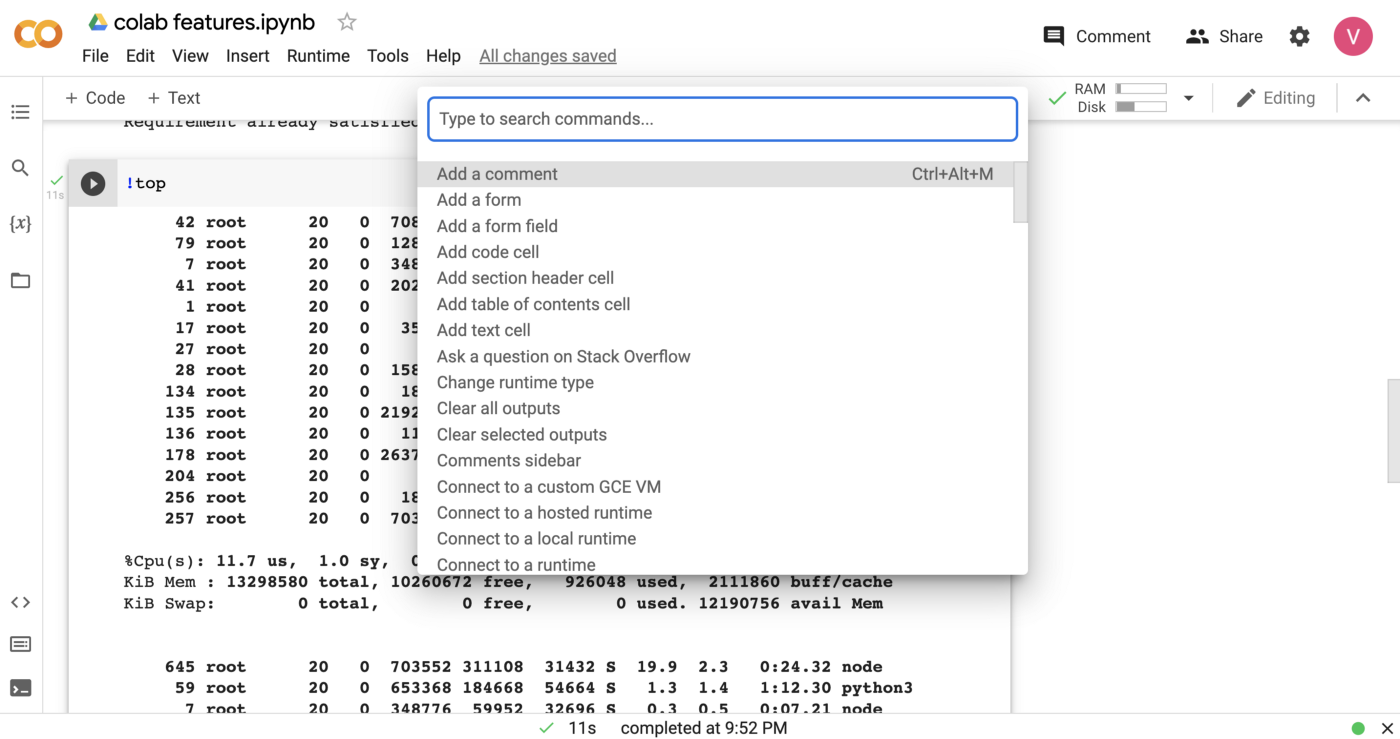Viewport: 1400px width, 739px height.
Task: Open the View menu
Action: tap(190, 56)
